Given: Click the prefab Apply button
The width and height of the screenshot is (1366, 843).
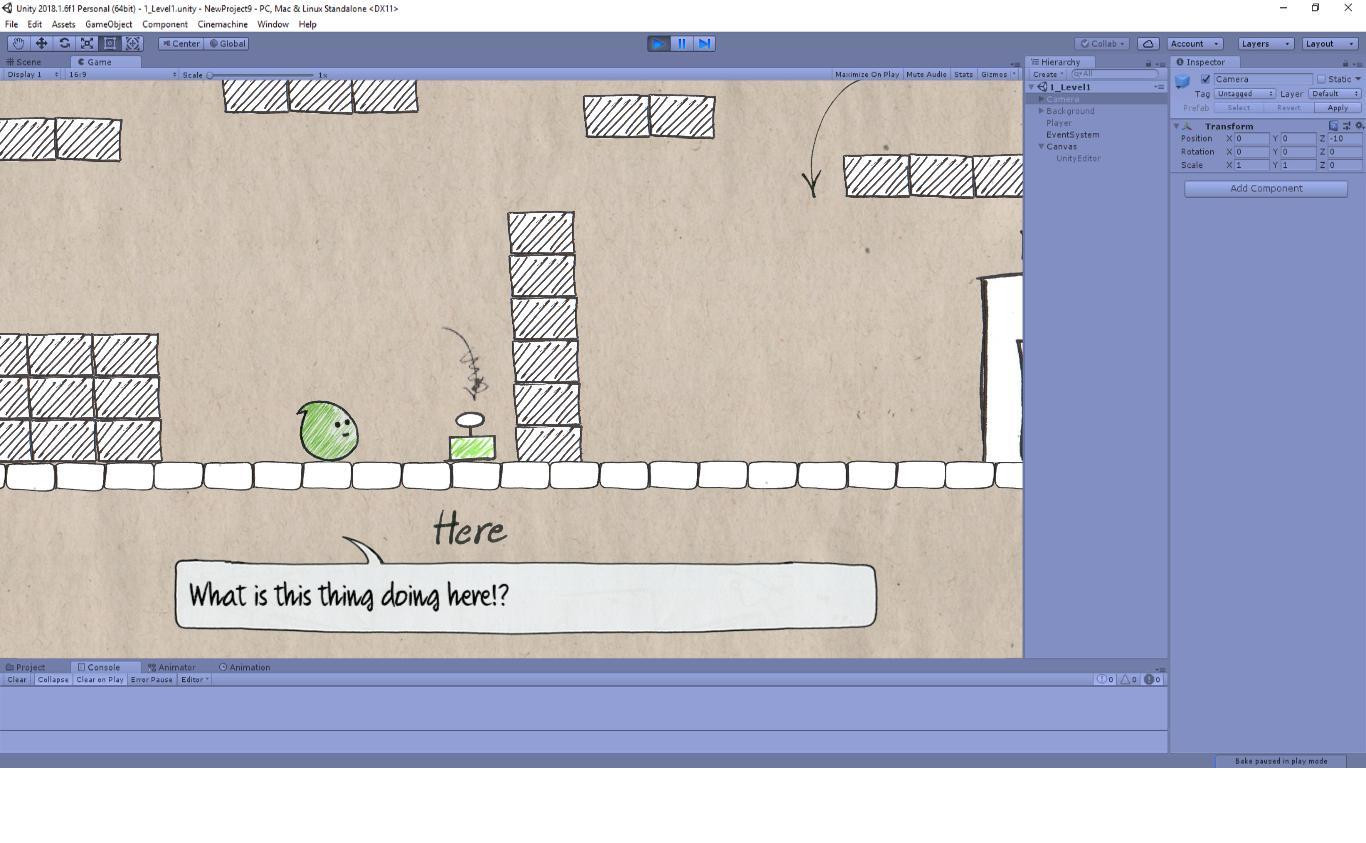Looking at the screenshot, I should coord(1338,108).
